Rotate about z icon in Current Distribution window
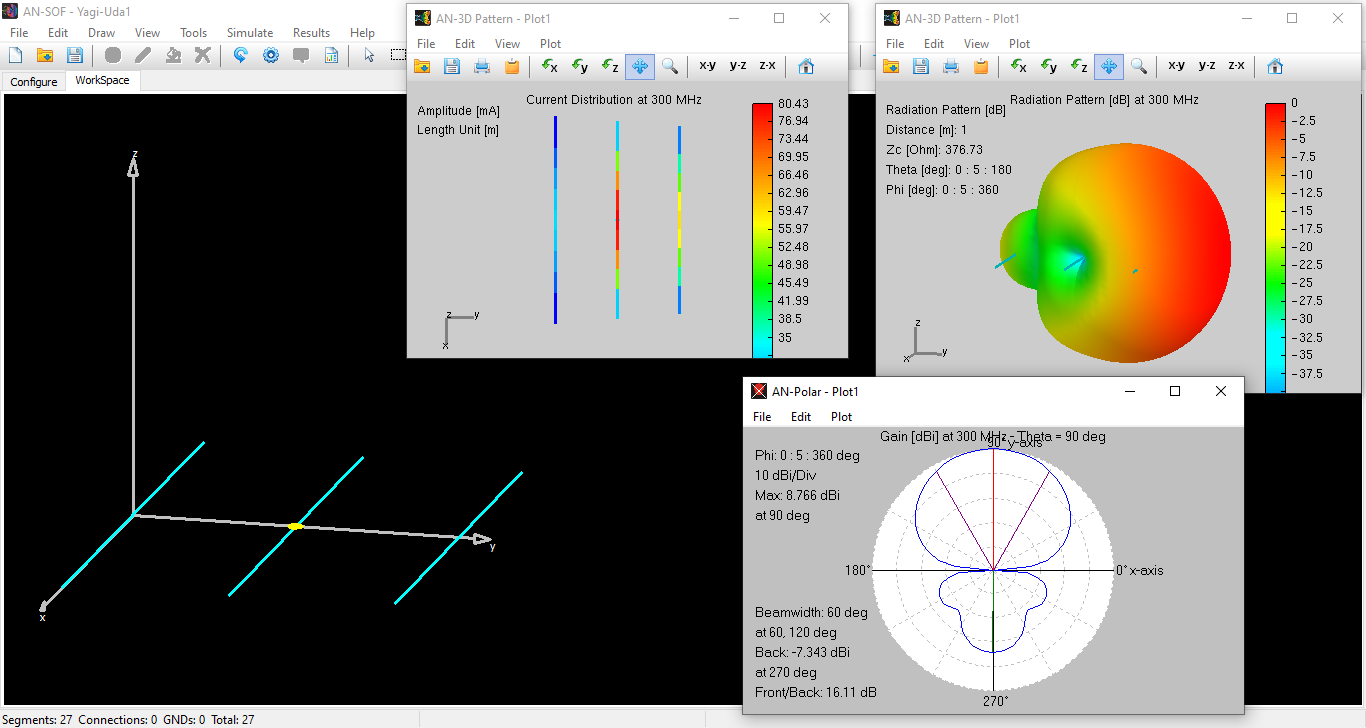 (x=610, y=66)
